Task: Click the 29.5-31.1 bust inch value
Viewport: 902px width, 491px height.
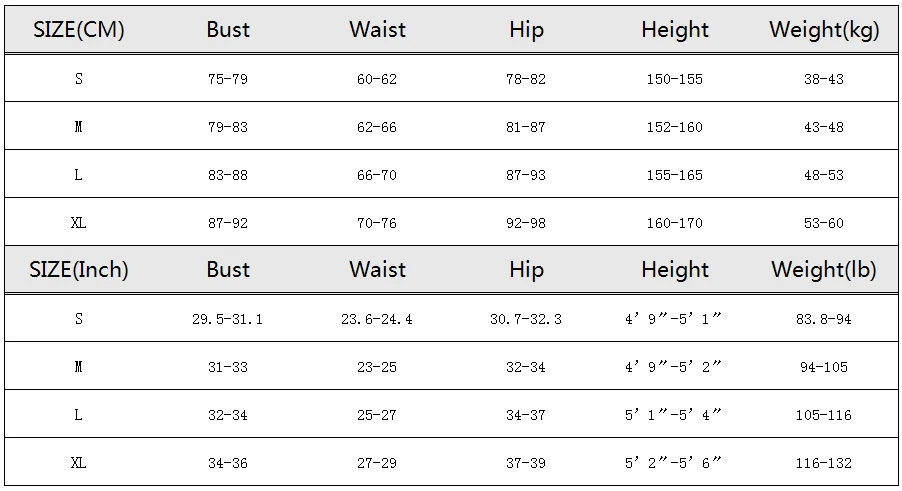Action: point(228,319)
